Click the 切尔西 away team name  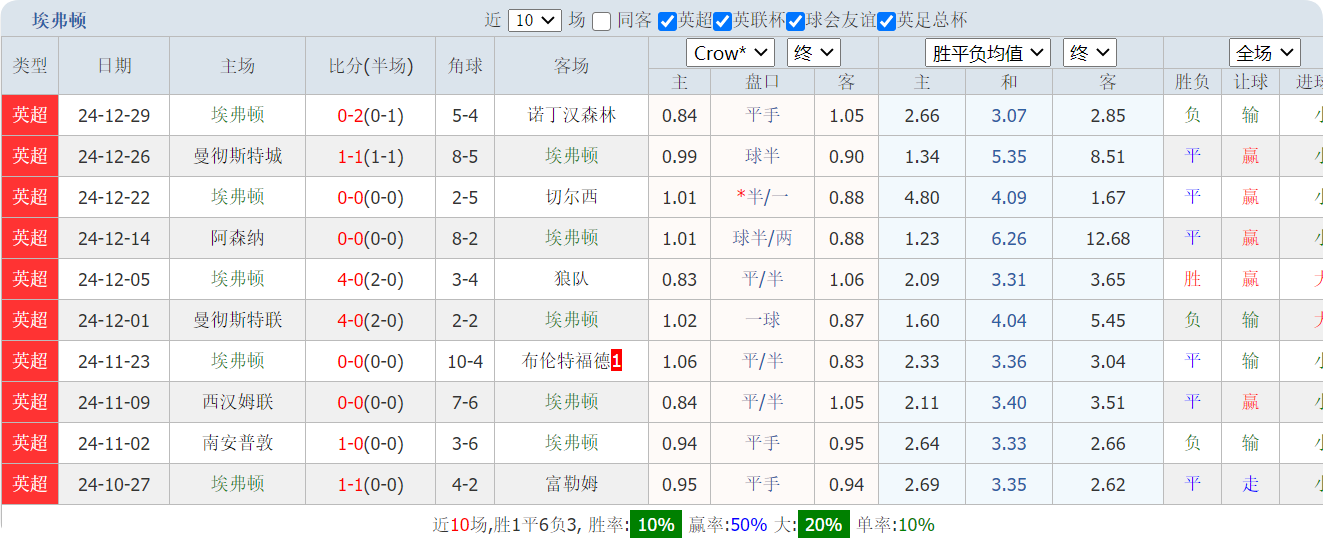coord(571,197)
